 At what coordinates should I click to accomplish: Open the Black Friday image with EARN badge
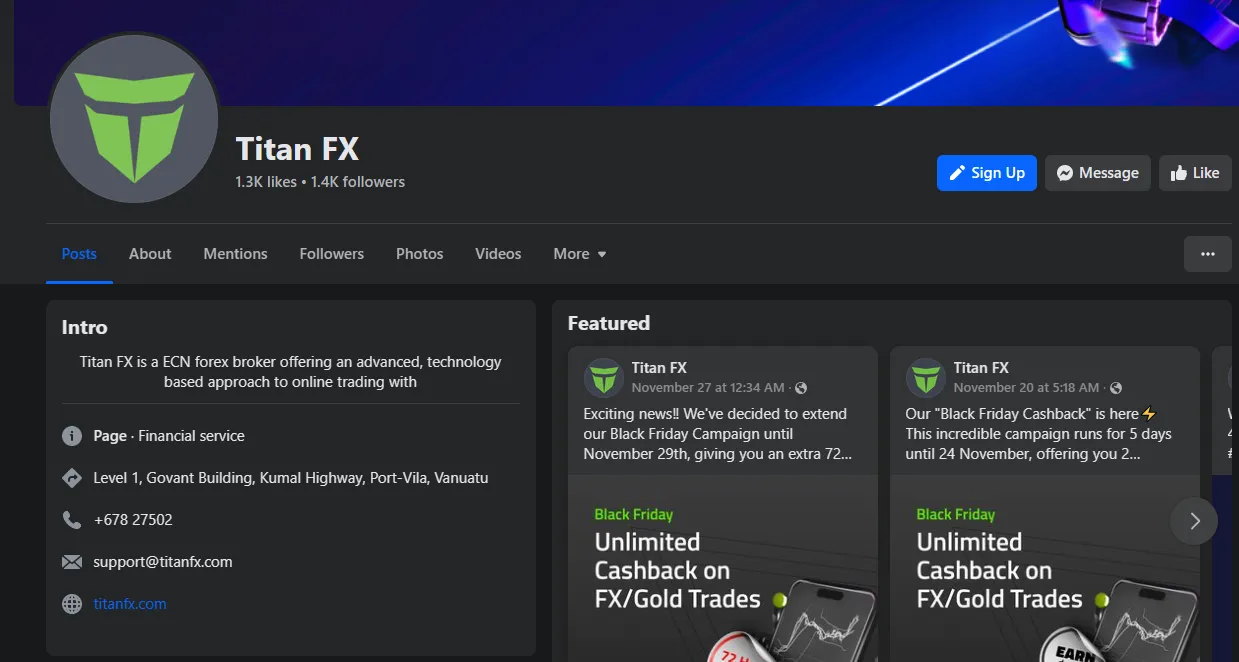pyautogui.click(x=1045, y=568)
